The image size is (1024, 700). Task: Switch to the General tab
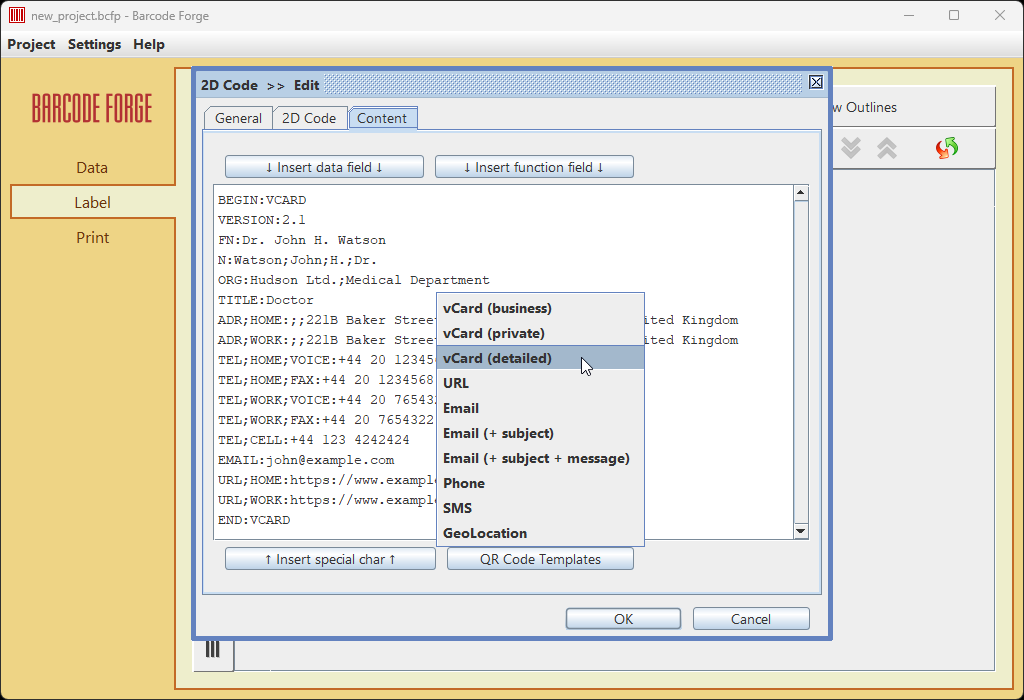238,118
